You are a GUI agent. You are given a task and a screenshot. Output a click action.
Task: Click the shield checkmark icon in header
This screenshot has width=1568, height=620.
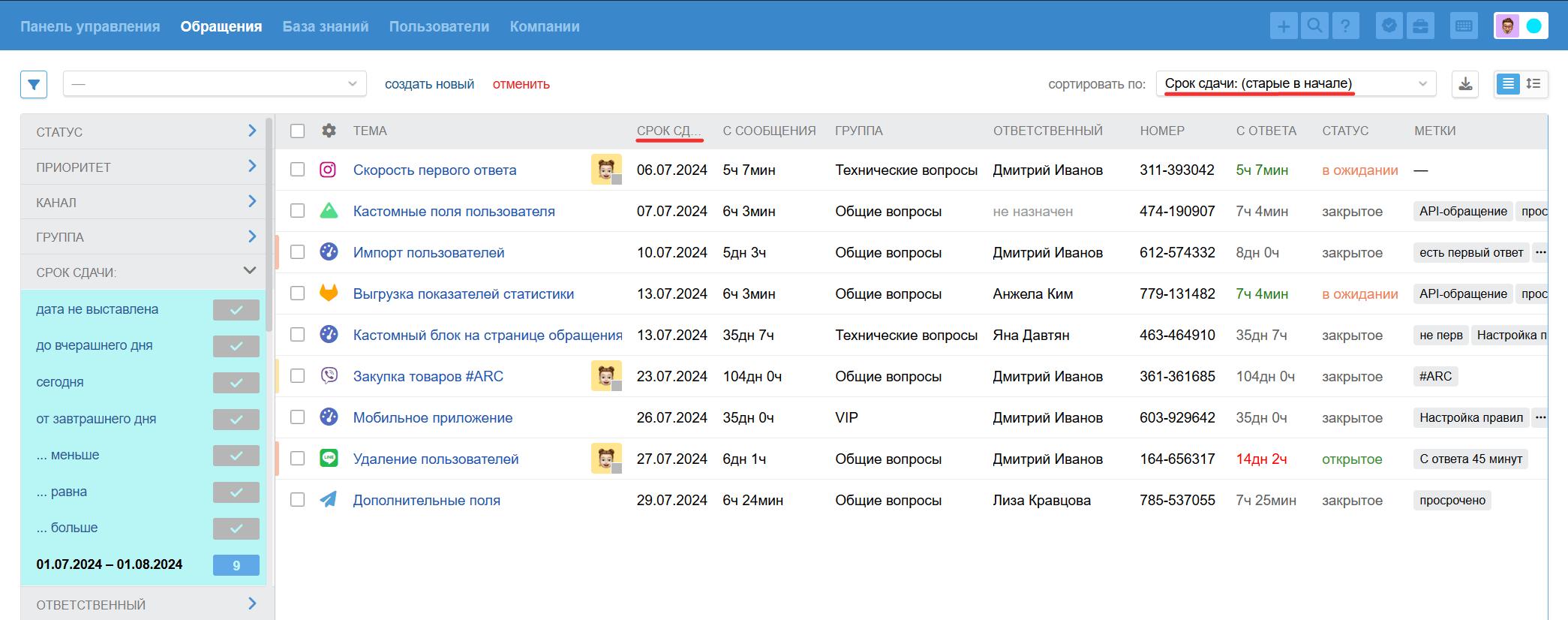(1389, 26)
